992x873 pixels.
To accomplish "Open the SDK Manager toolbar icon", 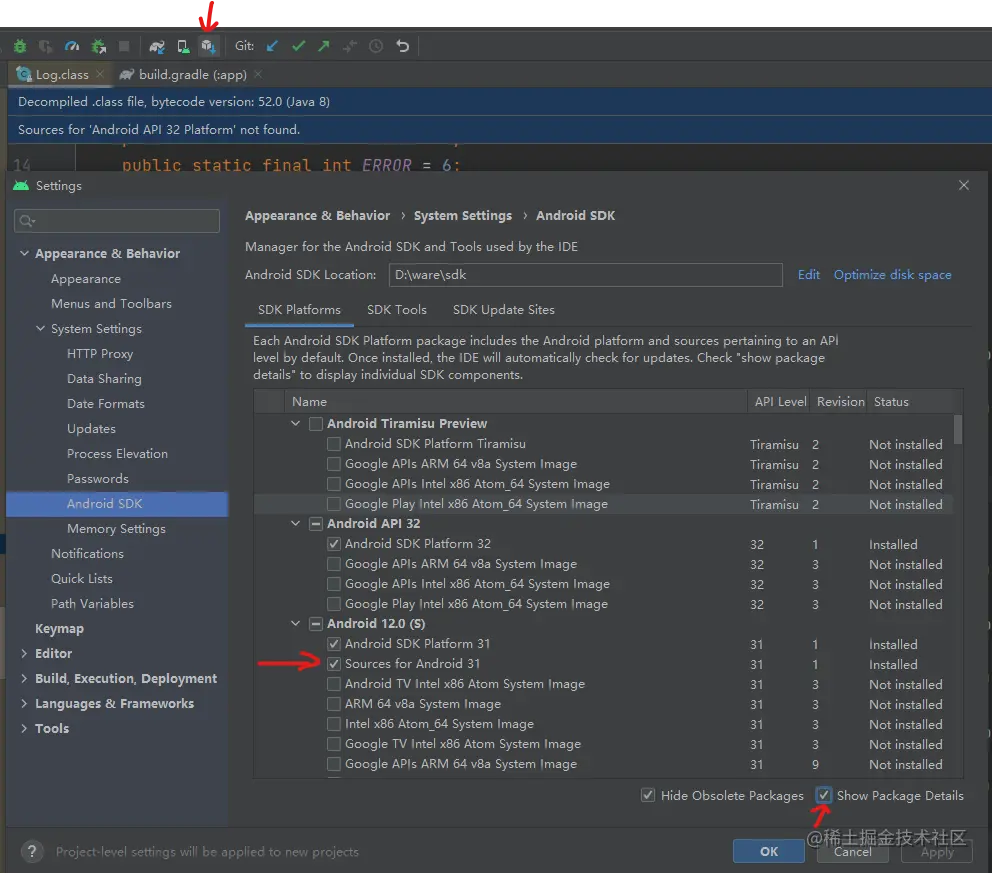I will click(x=209, y=46).
